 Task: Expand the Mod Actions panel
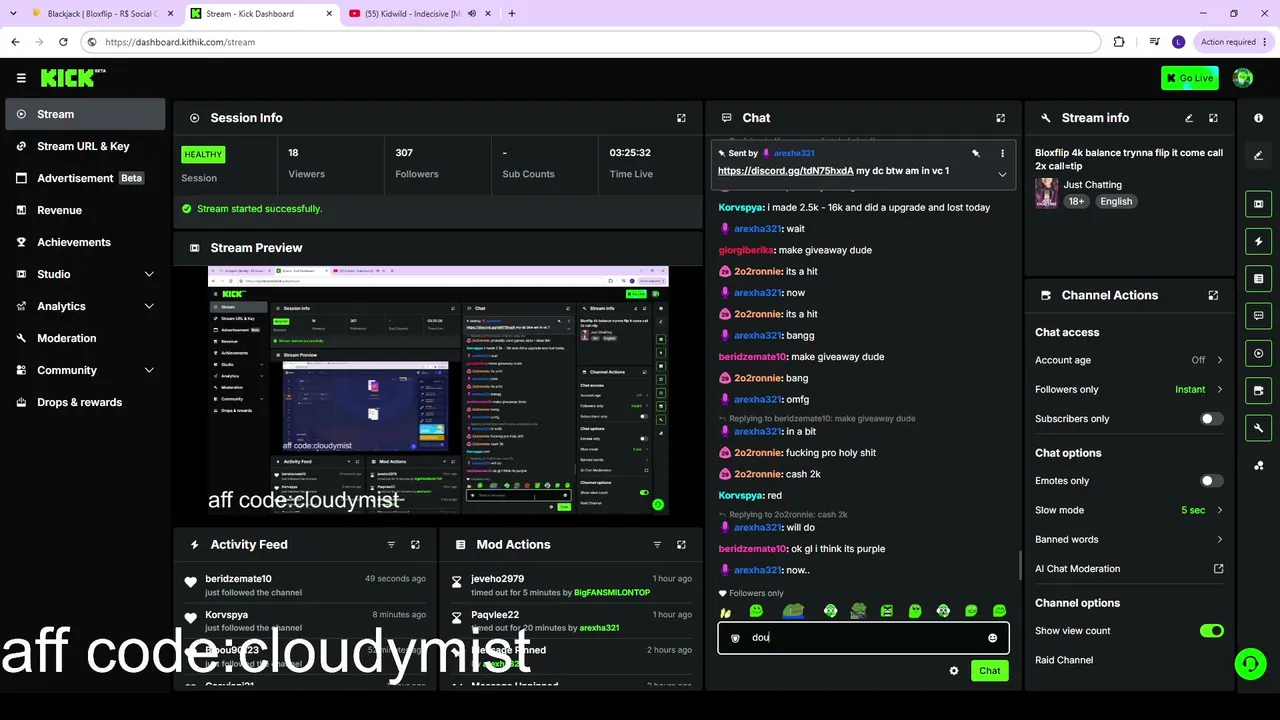[x=681, y=545]
